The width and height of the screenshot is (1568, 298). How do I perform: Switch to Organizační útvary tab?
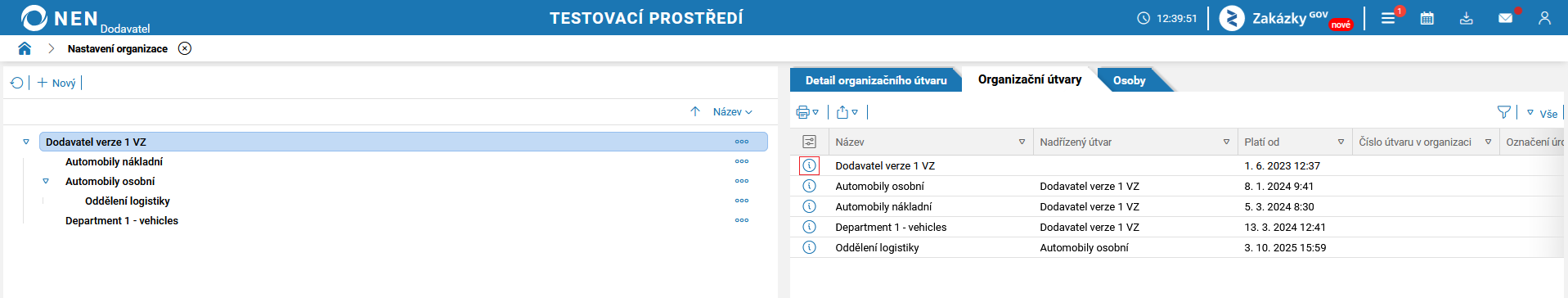point(1030,79)
